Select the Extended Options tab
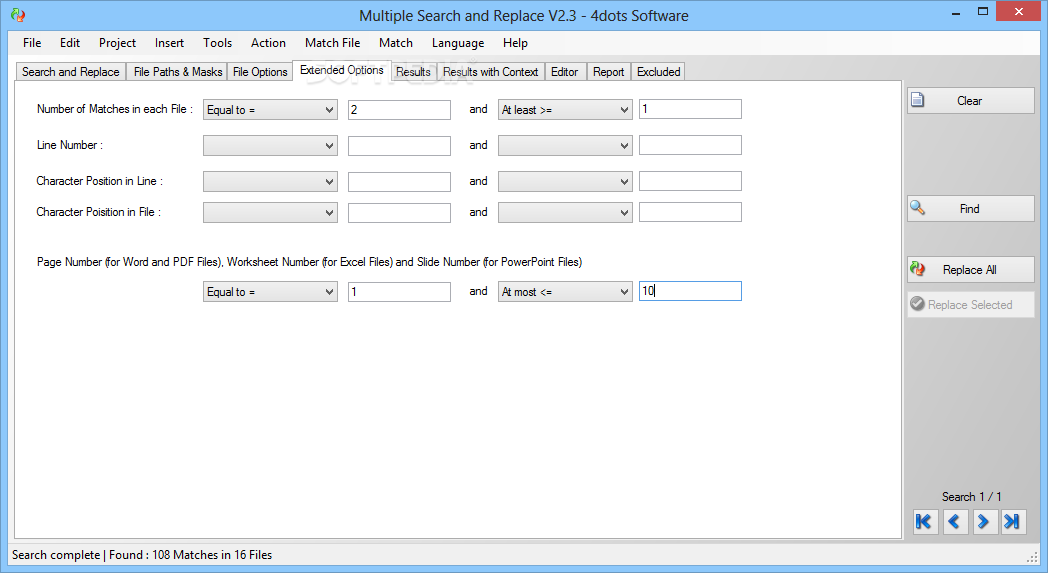The height and width of the screenshot is (573, 1048). point(342,70)
